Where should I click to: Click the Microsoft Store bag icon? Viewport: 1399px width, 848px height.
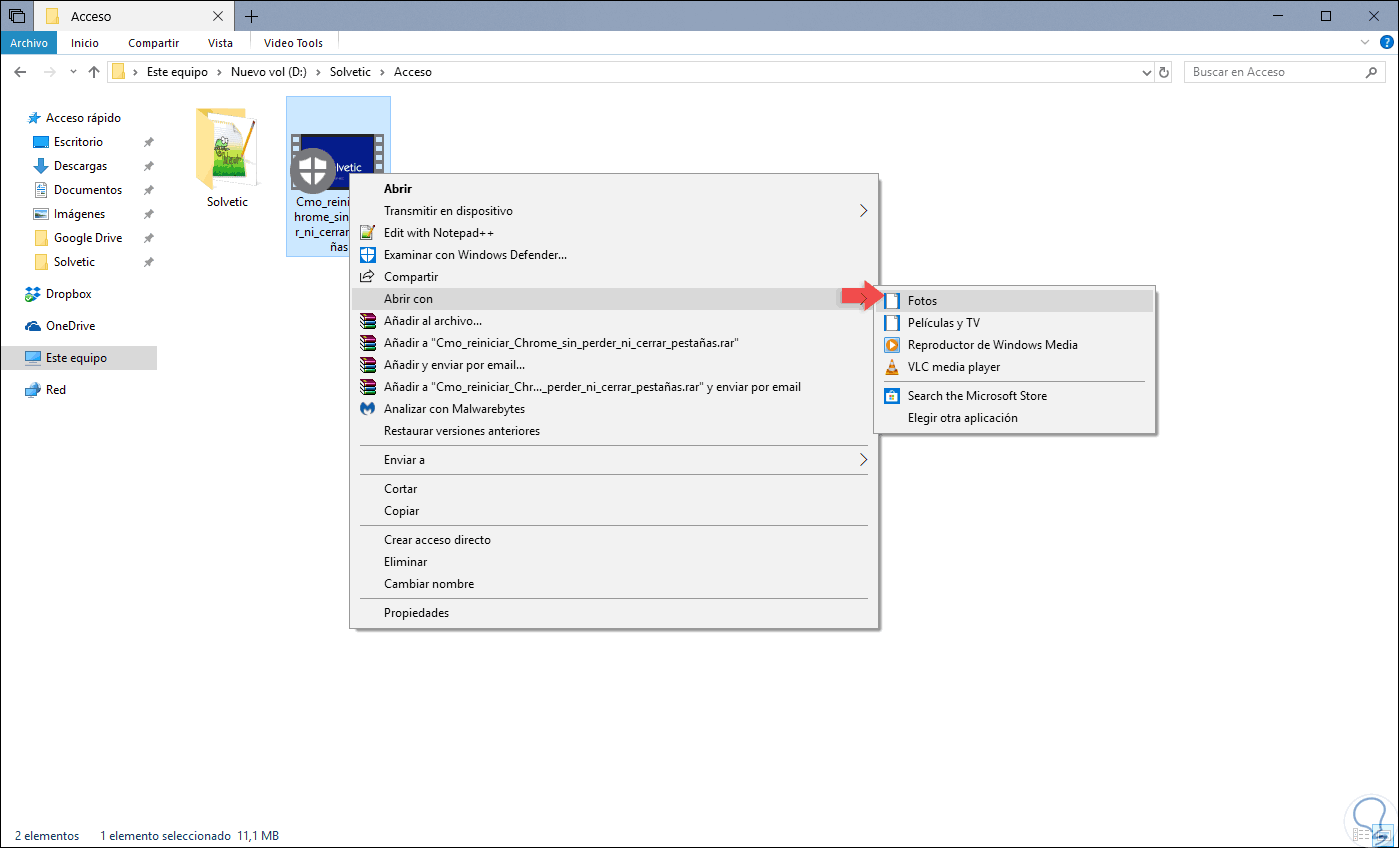891,396
